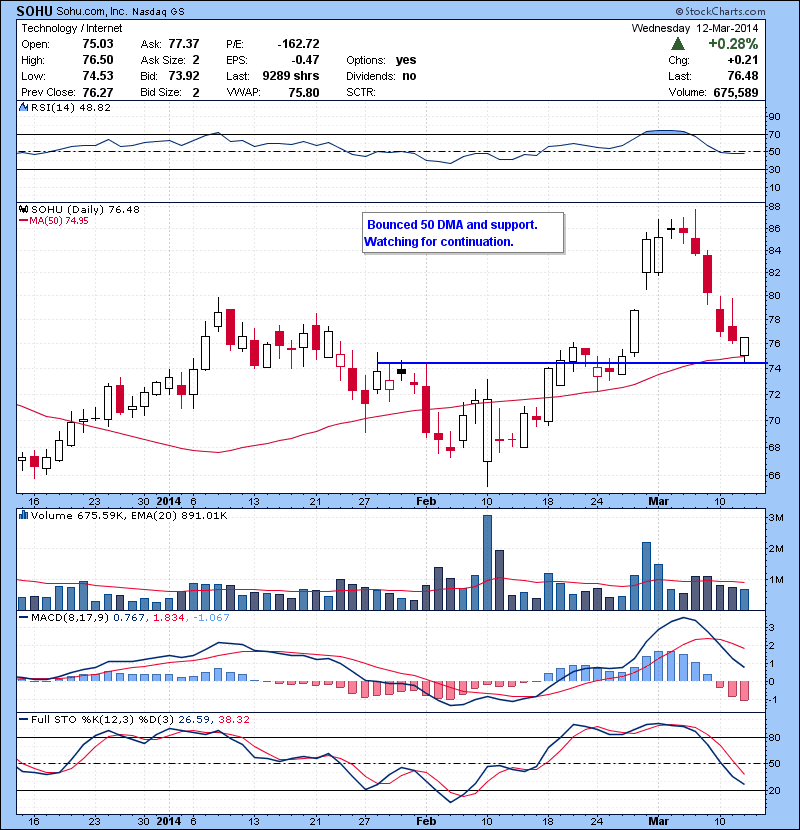Click the Full STO legend line marker
This screenshot has width=800, height=830.
tap(23, 719)
